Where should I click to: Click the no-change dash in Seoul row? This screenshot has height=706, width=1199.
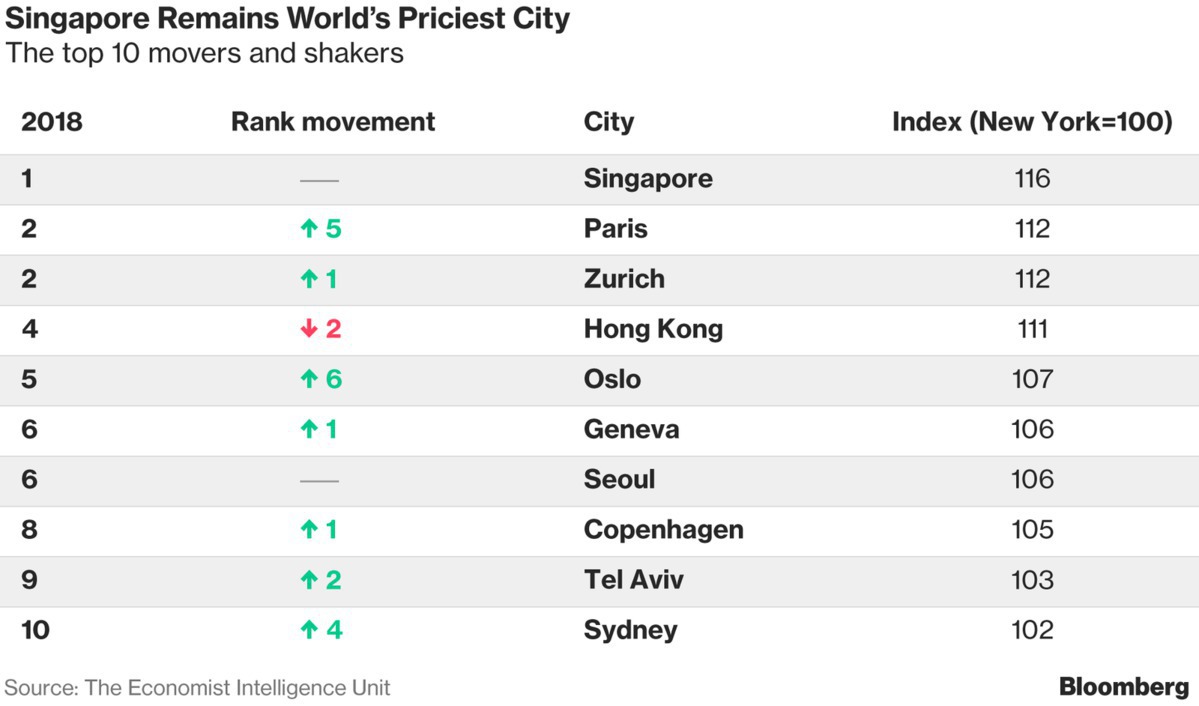320,481
